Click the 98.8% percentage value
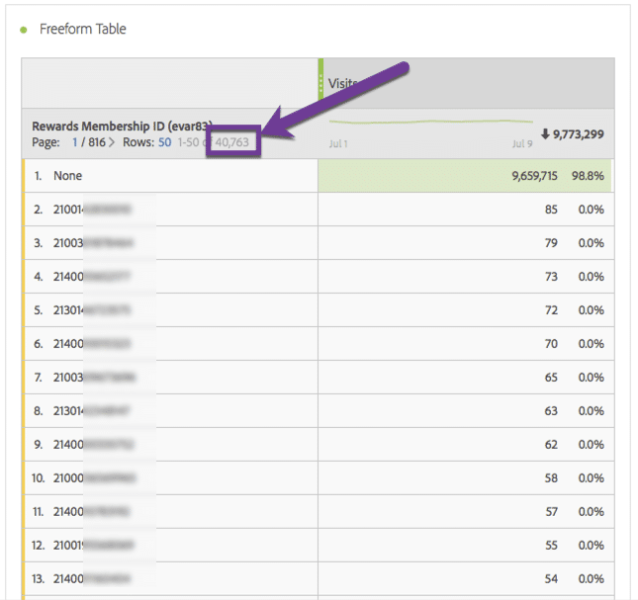638x600 pixels. [588, 176]
